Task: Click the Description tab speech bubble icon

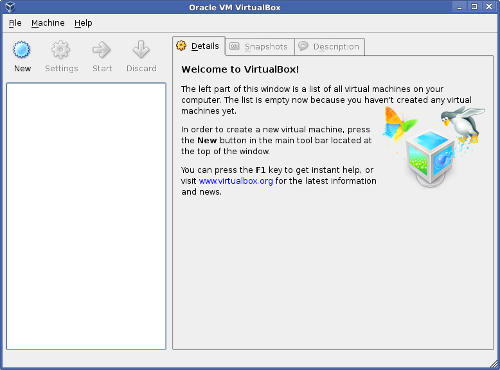Action: [x=303, y=46]
